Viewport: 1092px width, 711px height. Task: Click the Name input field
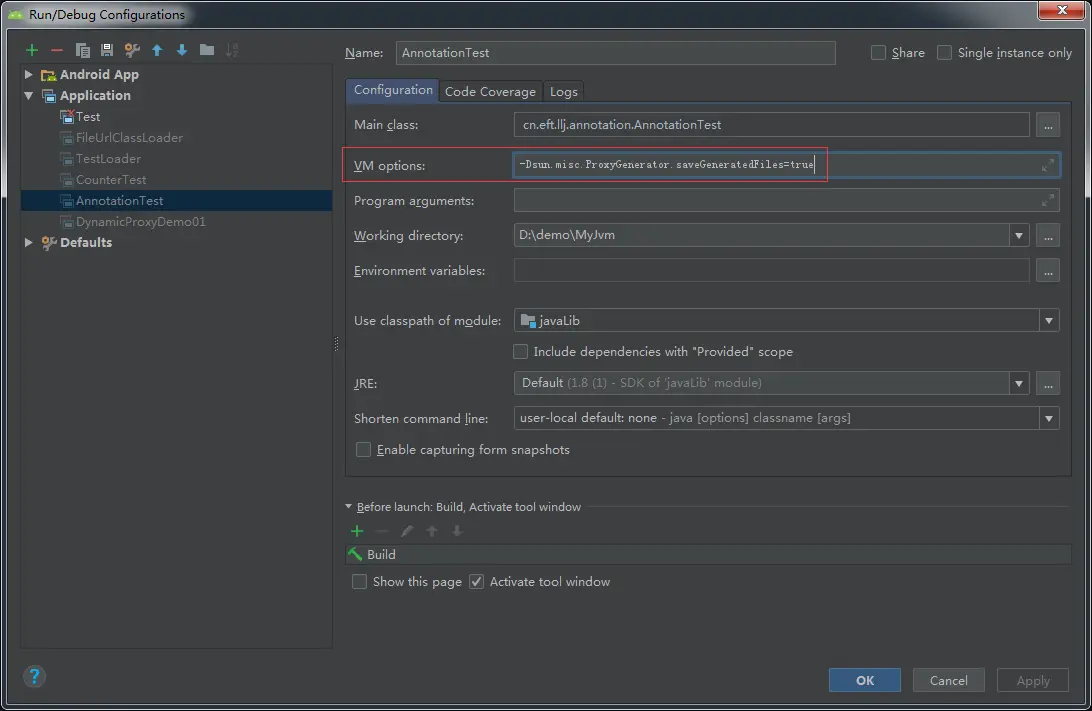(x=616, y=53)
